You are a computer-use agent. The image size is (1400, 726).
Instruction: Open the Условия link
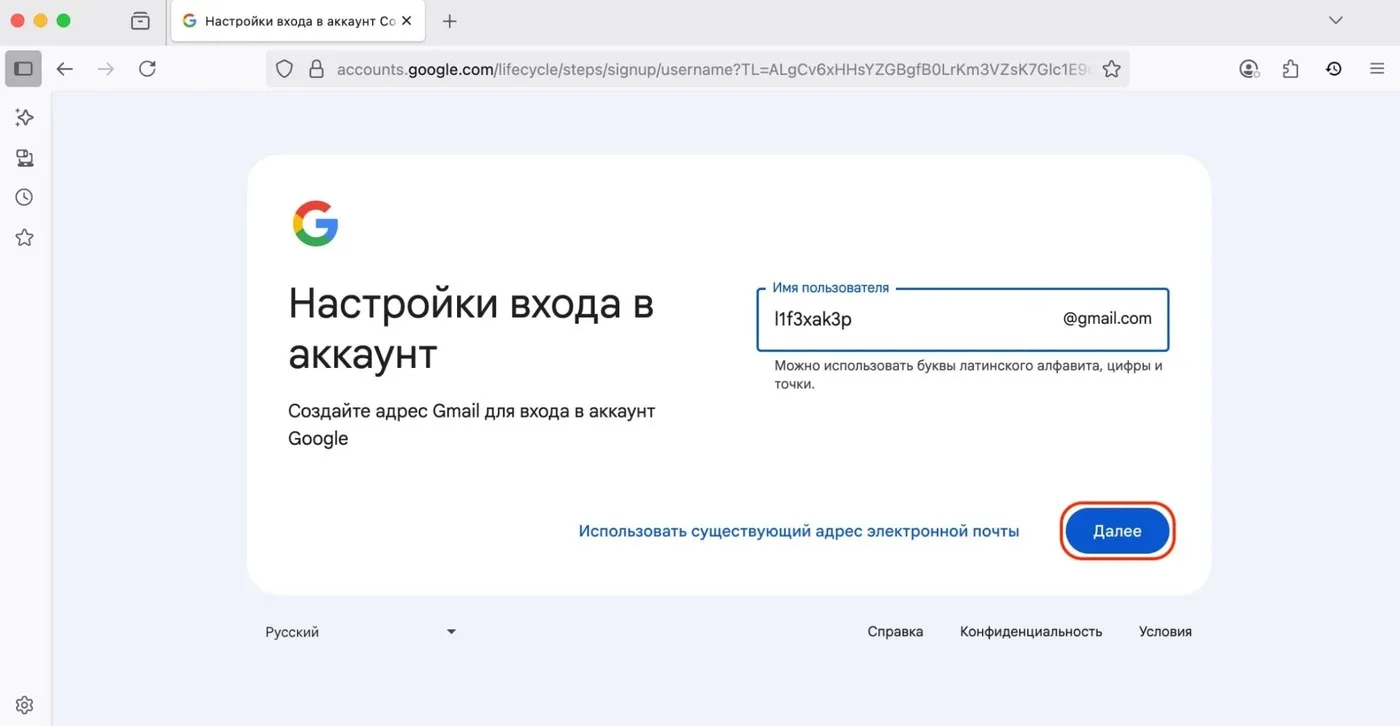1165,632
